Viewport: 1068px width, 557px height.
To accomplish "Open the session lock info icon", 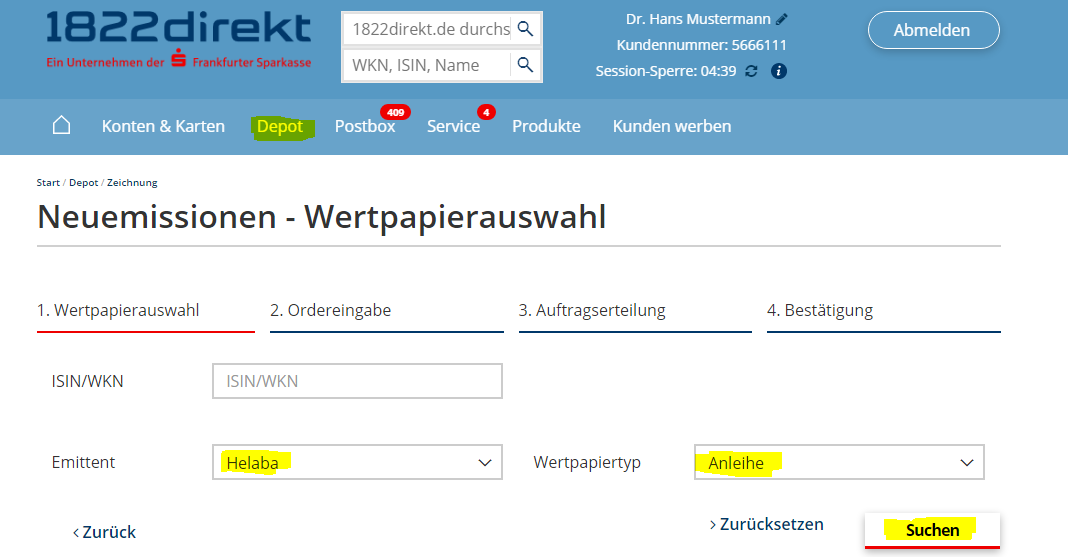I will [779, 71].
